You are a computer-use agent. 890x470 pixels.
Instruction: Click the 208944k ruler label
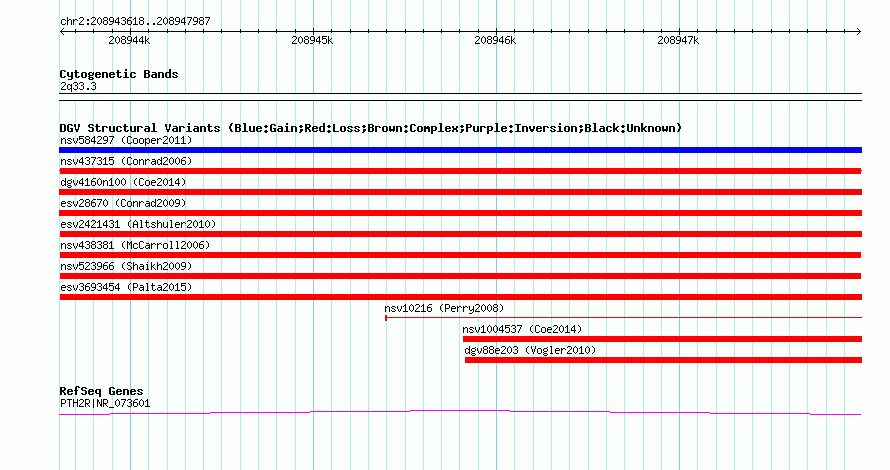129,40
